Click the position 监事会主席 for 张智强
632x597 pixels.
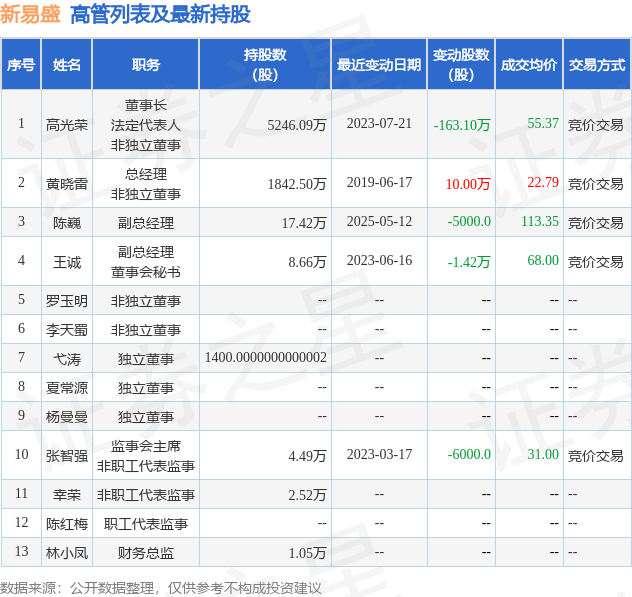pyautogui.click(x=146, y=446)
